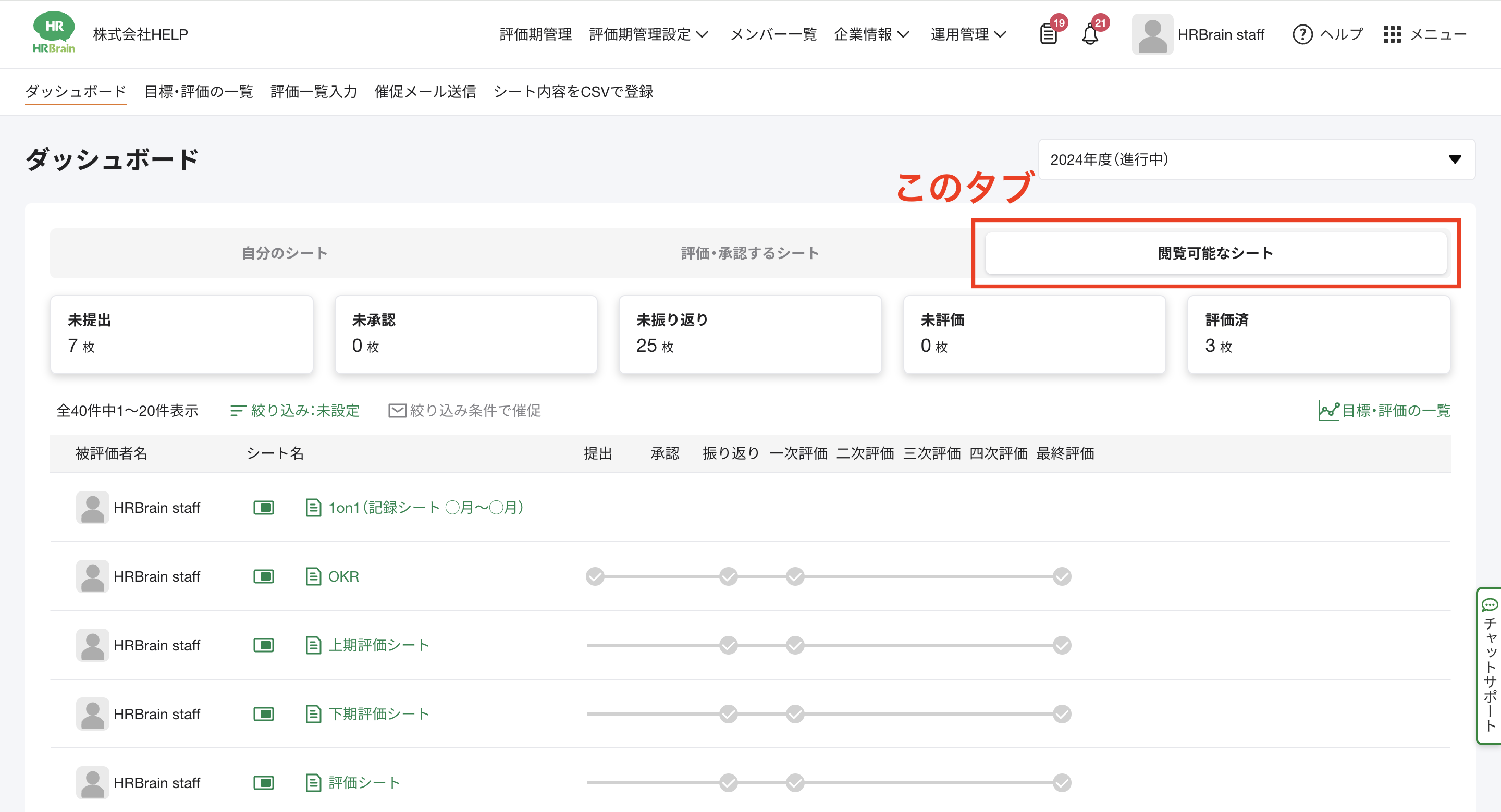
Task: Switch to the 目標・評価の一覧 sub-tab
Action: click(x=199, y=91)
